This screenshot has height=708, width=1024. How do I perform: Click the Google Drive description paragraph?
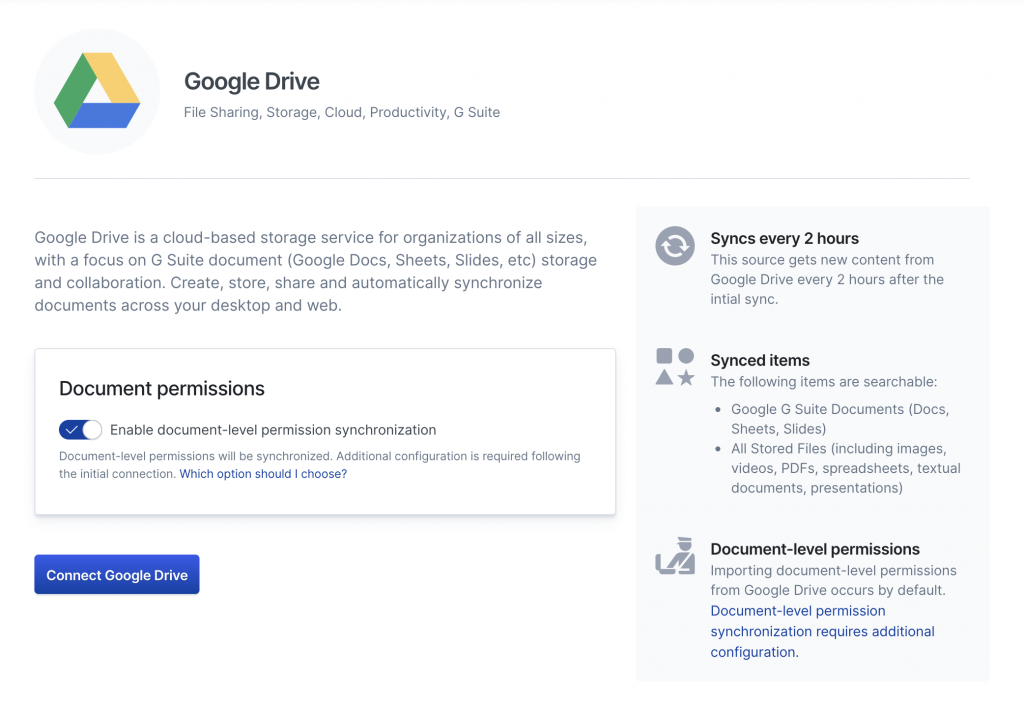tap(315, 271)
